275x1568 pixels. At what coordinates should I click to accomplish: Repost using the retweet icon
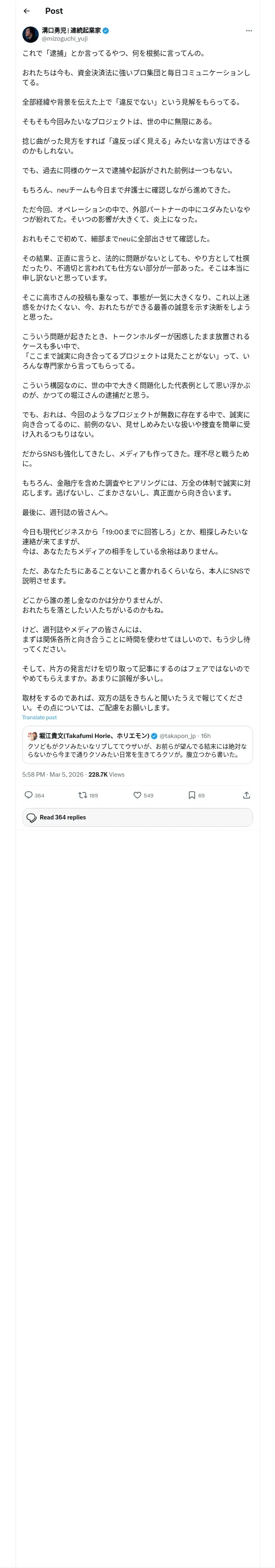pyautogui.click(x=82, y=795)
